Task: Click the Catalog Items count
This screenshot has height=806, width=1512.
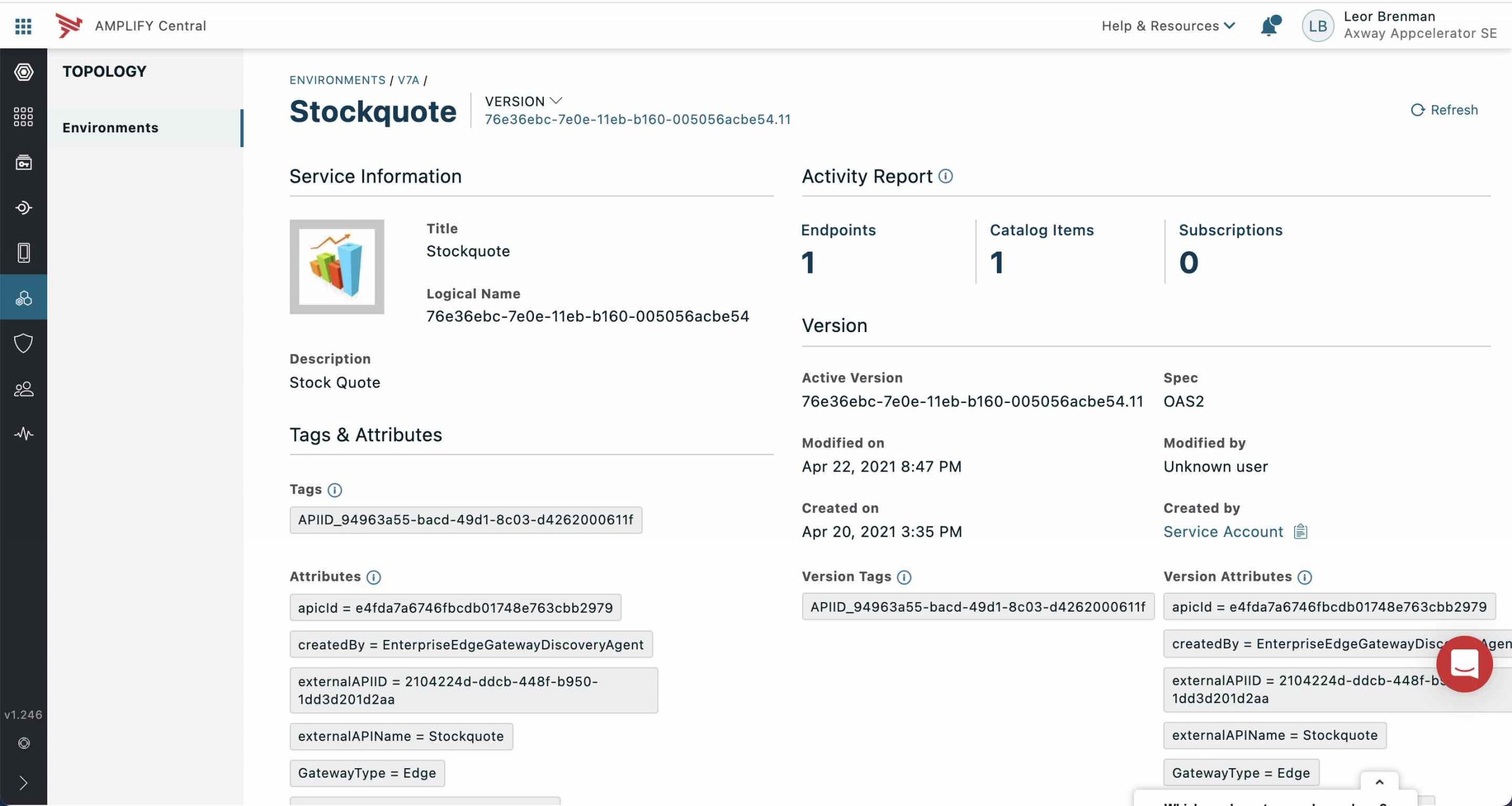Action: pos(998,262)
